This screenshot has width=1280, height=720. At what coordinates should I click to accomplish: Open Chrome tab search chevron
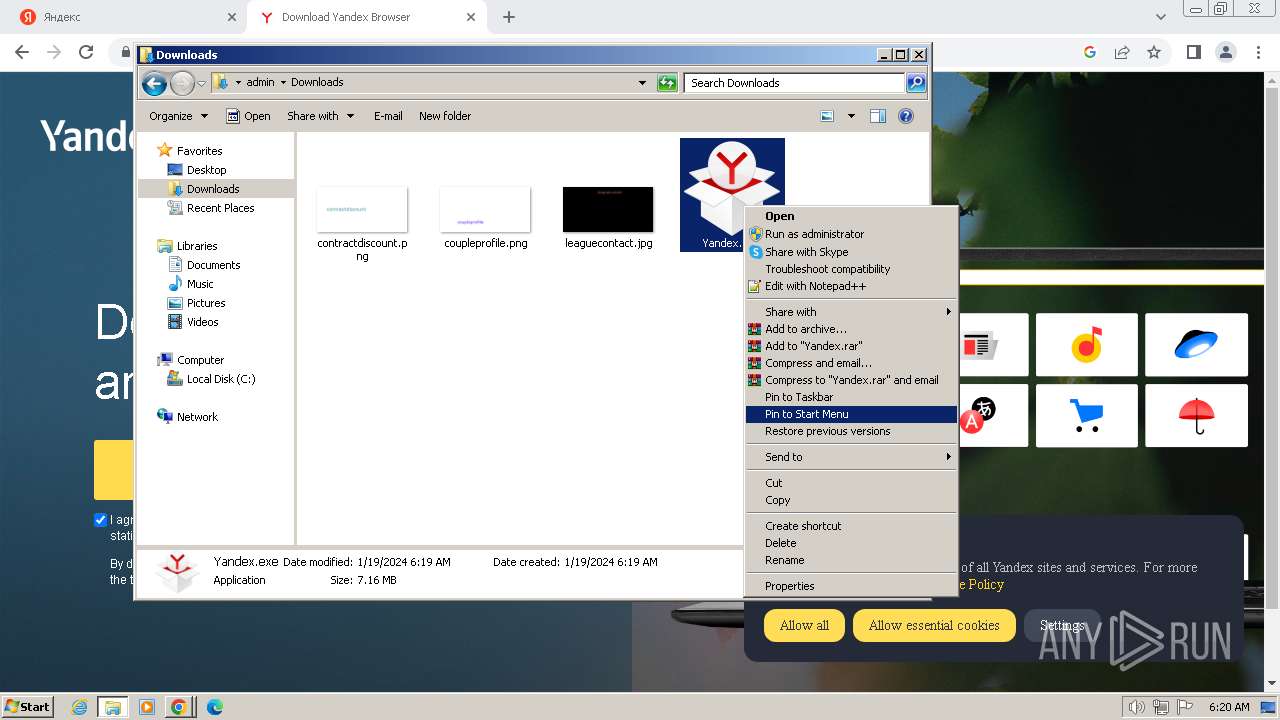pyautogui.click(x=1160, y=17)
